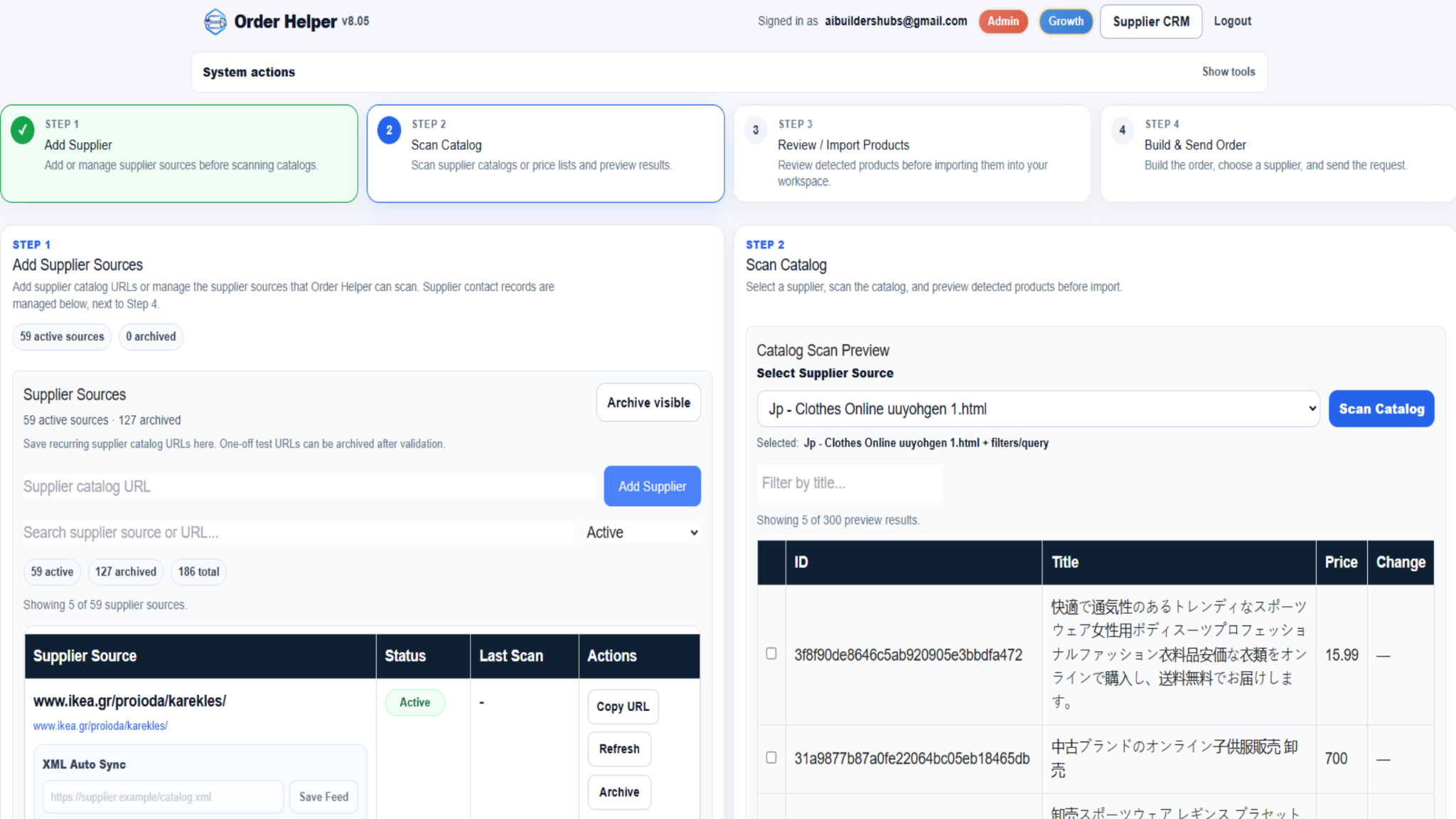Click the Admin badge
This screenshot has width=1456, height=819.
pos(1003,21)
